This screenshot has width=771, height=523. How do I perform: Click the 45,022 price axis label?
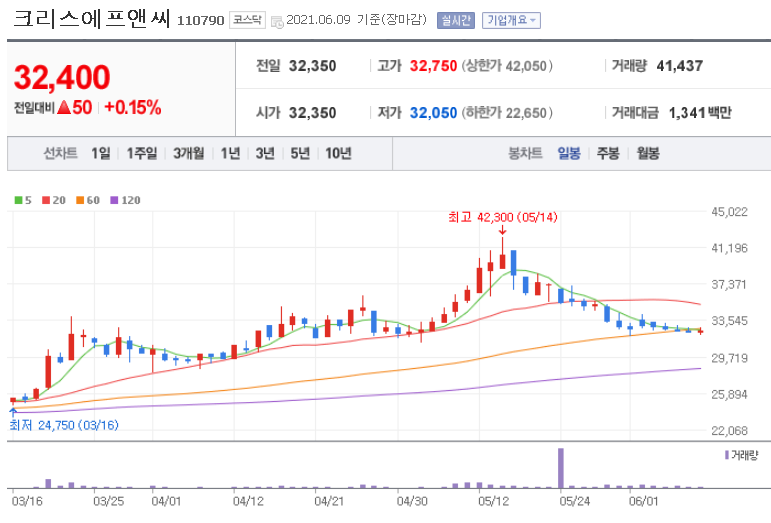tap(729, 212)
